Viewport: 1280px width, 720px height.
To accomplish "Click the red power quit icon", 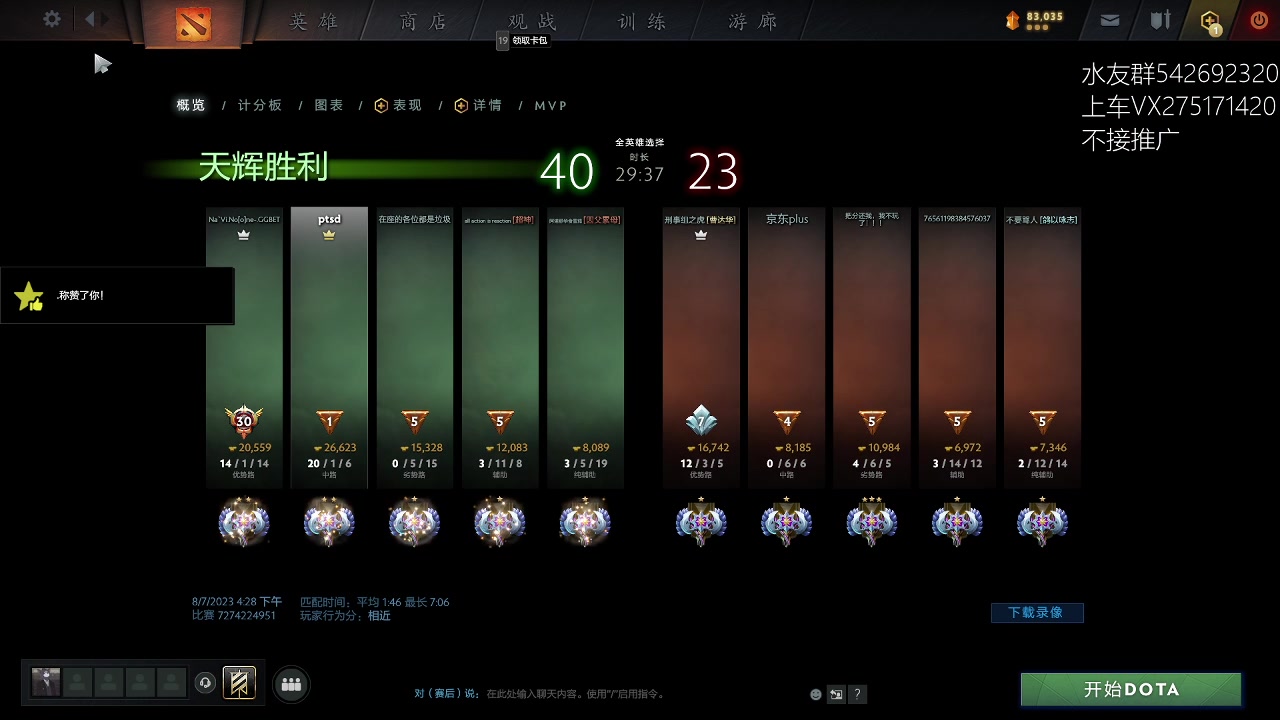I will tap(1259, 20).
